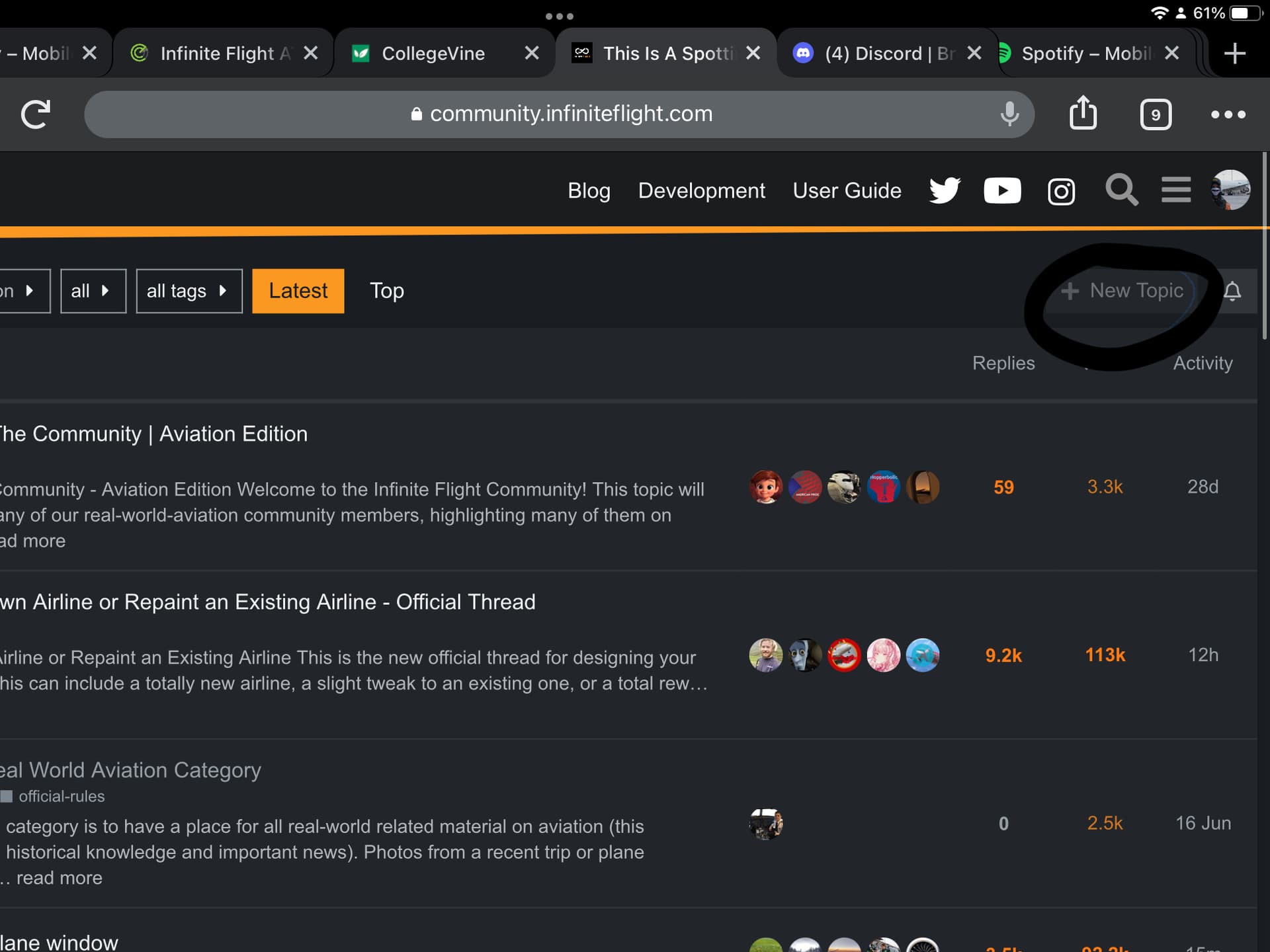Open the browser three-dots more menu

(x=1228, y=114)
